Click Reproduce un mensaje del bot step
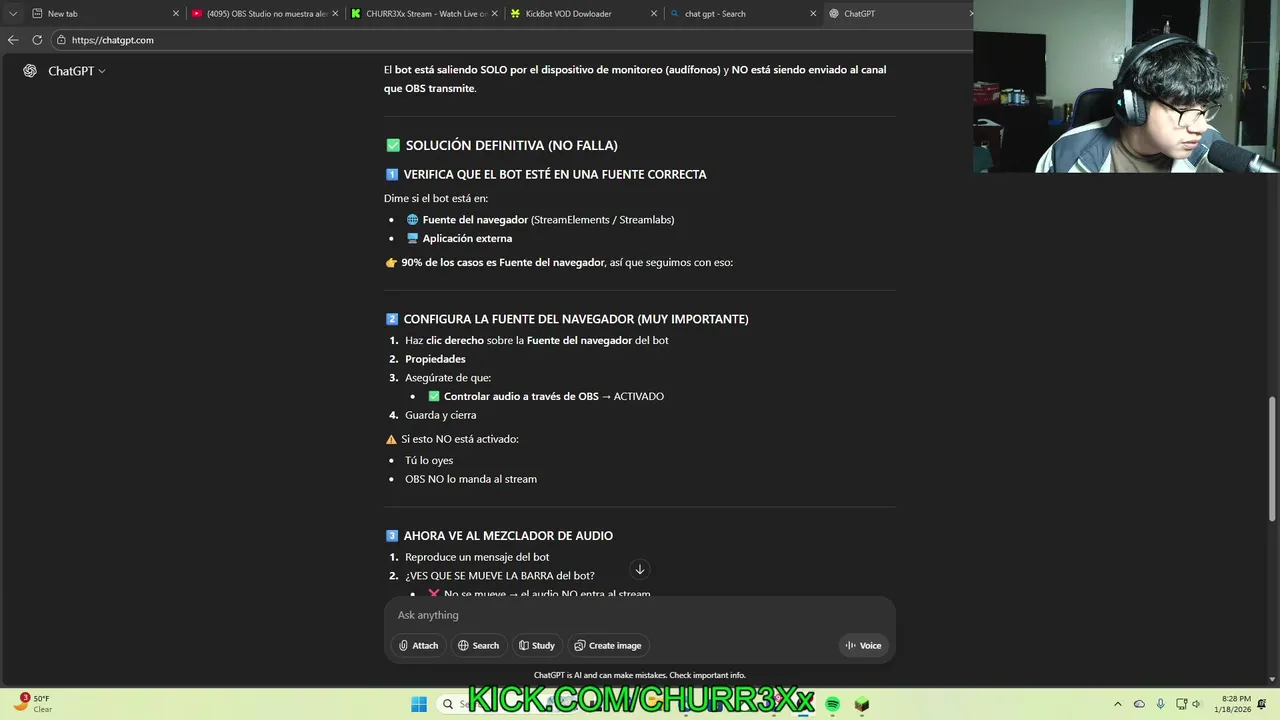The width and height of the screenshot is (1280, 720). coord(477,557)
